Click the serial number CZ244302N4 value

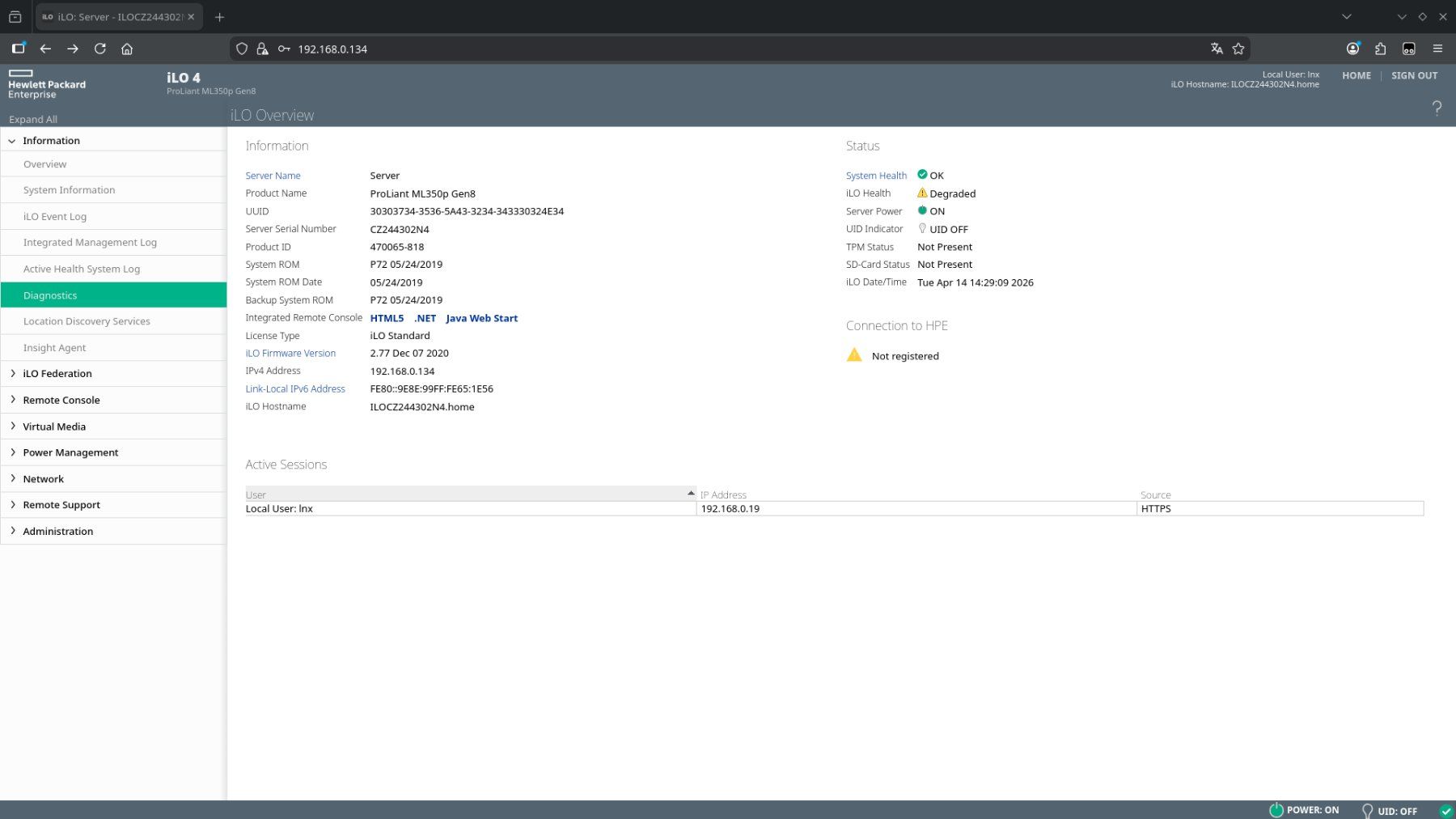click(x=400, y=229)
